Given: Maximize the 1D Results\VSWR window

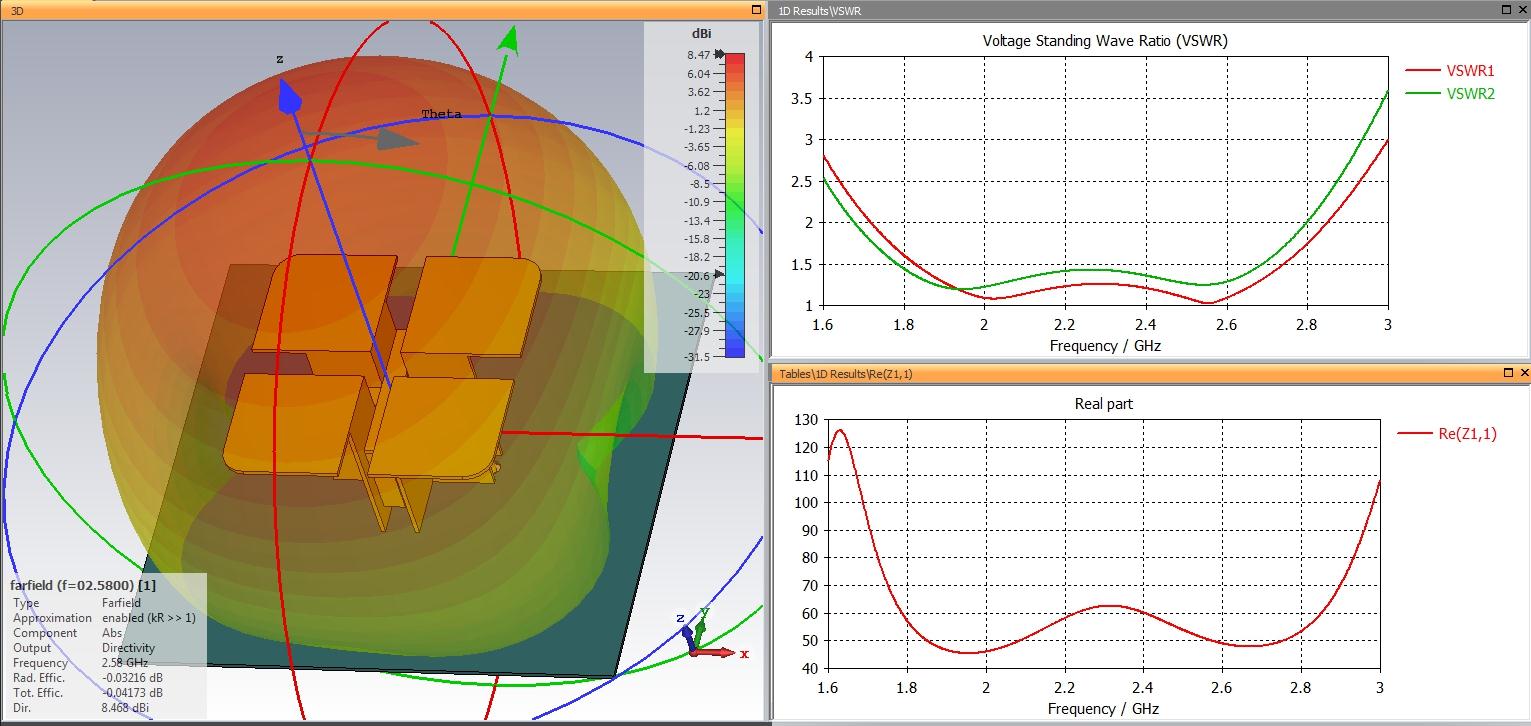Looking at the screenshot, I should click(1507, 10).
